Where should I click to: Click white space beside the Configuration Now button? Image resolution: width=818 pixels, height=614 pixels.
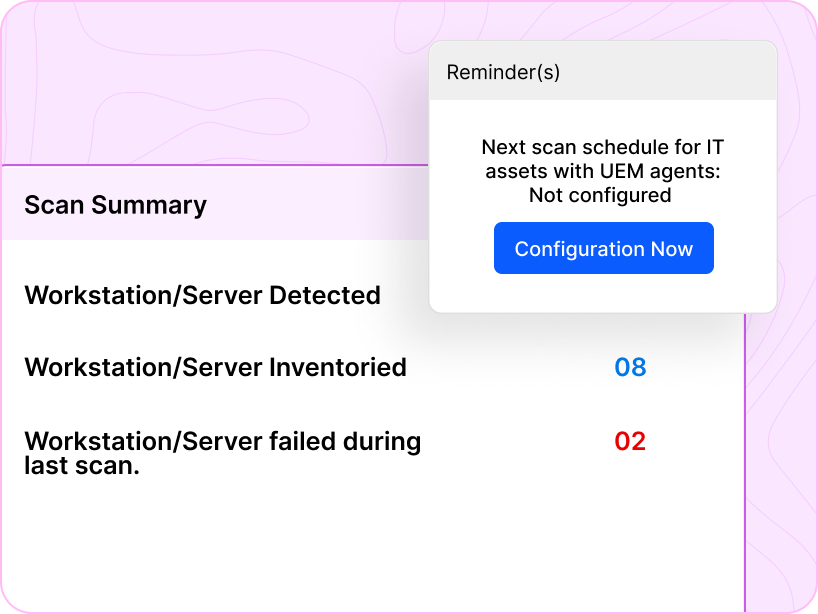coord(745,250)
